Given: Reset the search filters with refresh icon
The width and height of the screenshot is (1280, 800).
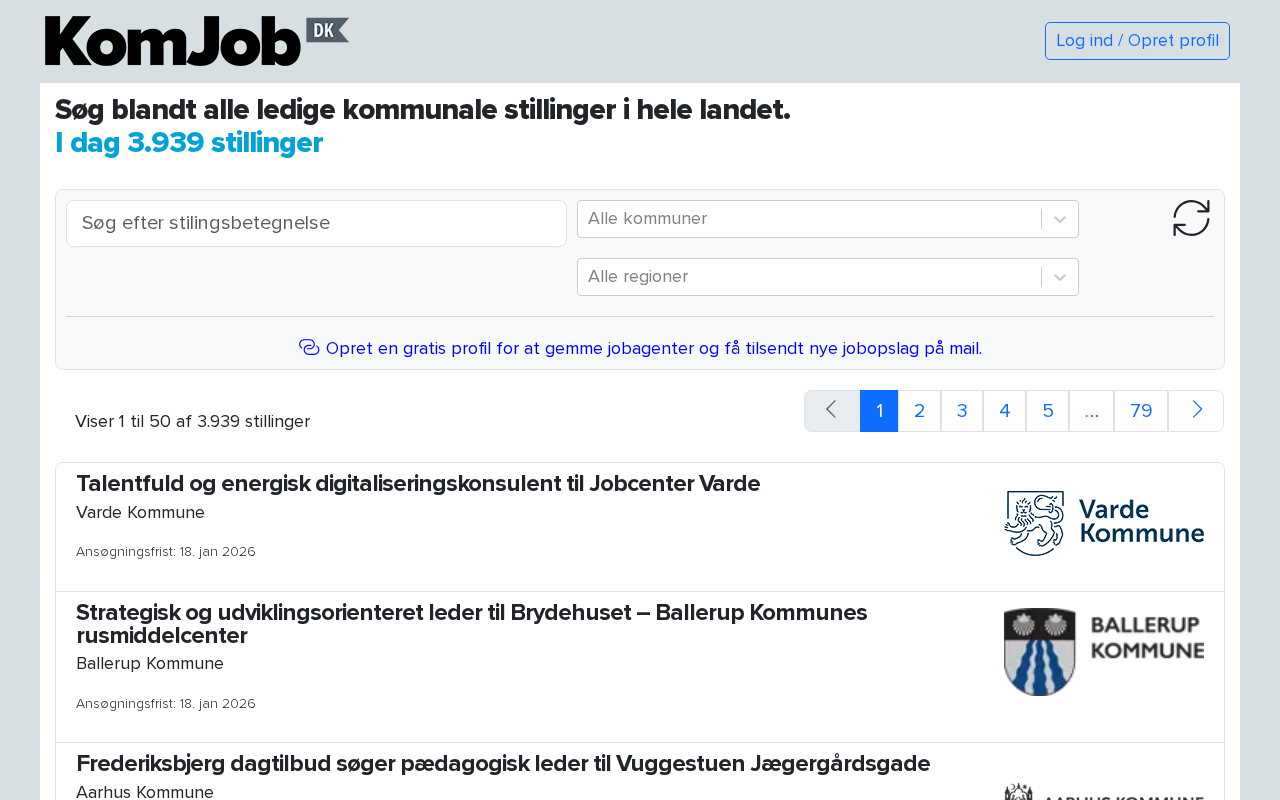Looking at the screenshot, I should pyautogui.click(x=1191, y=218).
